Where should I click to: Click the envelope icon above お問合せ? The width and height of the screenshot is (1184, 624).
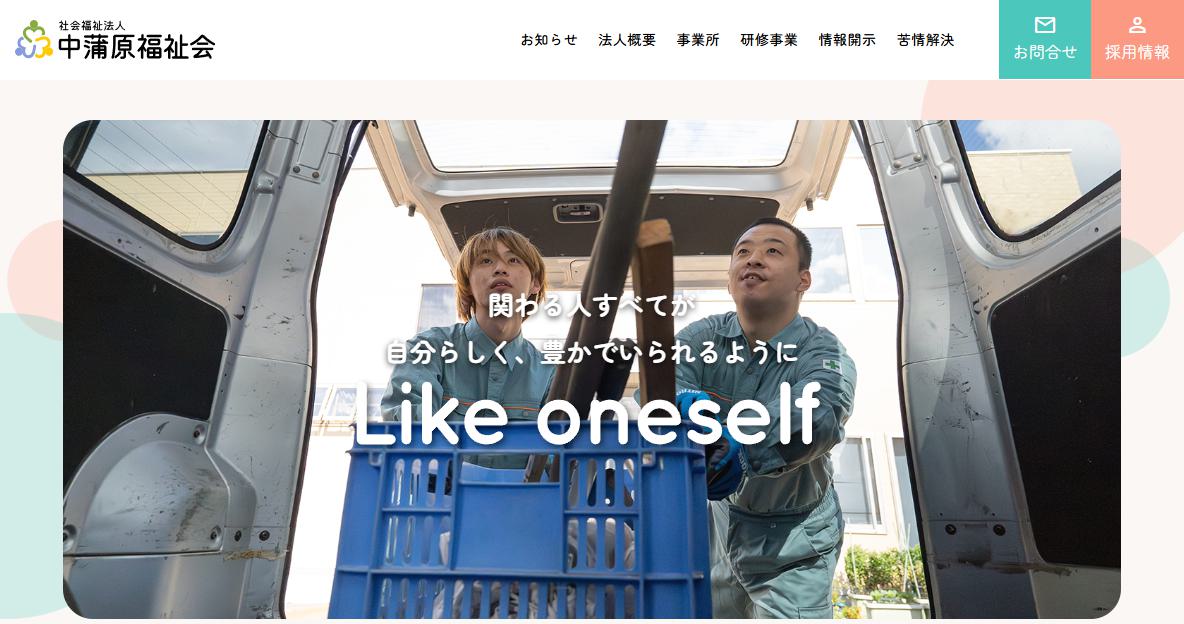[1045, 26]
